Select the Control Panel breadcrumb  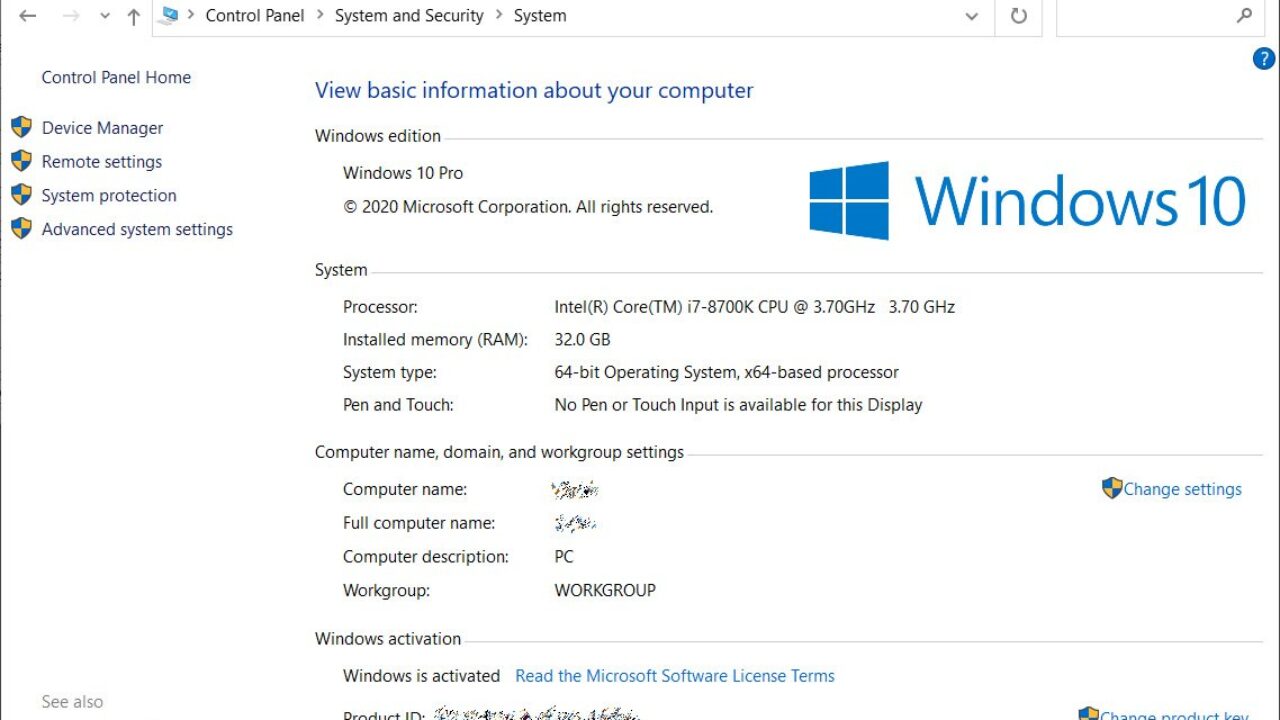254,16
